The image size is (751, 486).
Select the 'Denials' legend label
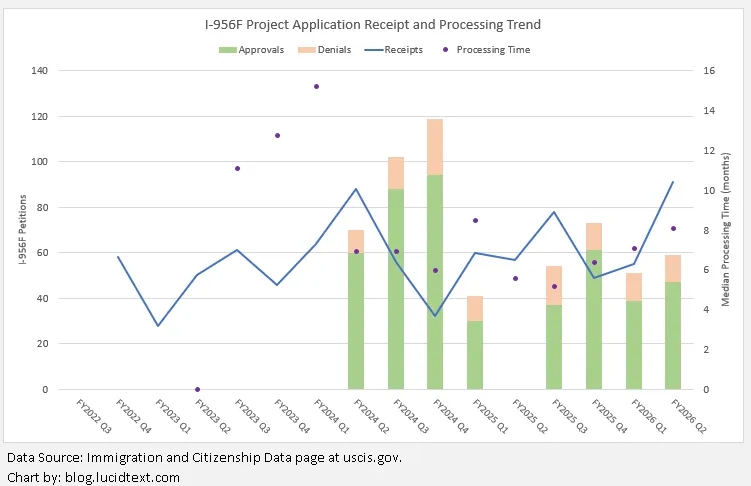point(334,50)
